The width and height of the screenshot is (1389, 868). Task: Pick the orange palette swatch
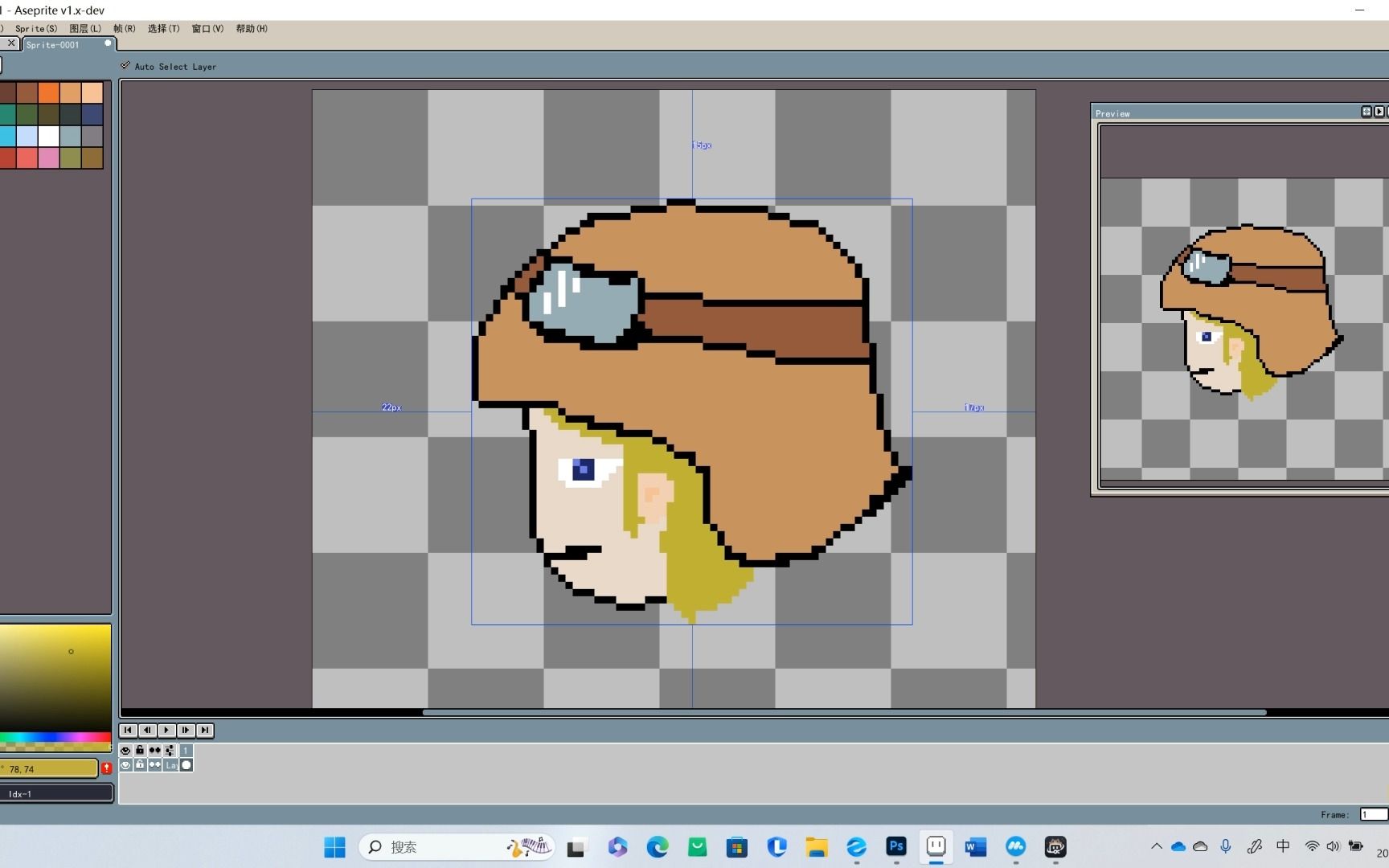tap(49, 92)
